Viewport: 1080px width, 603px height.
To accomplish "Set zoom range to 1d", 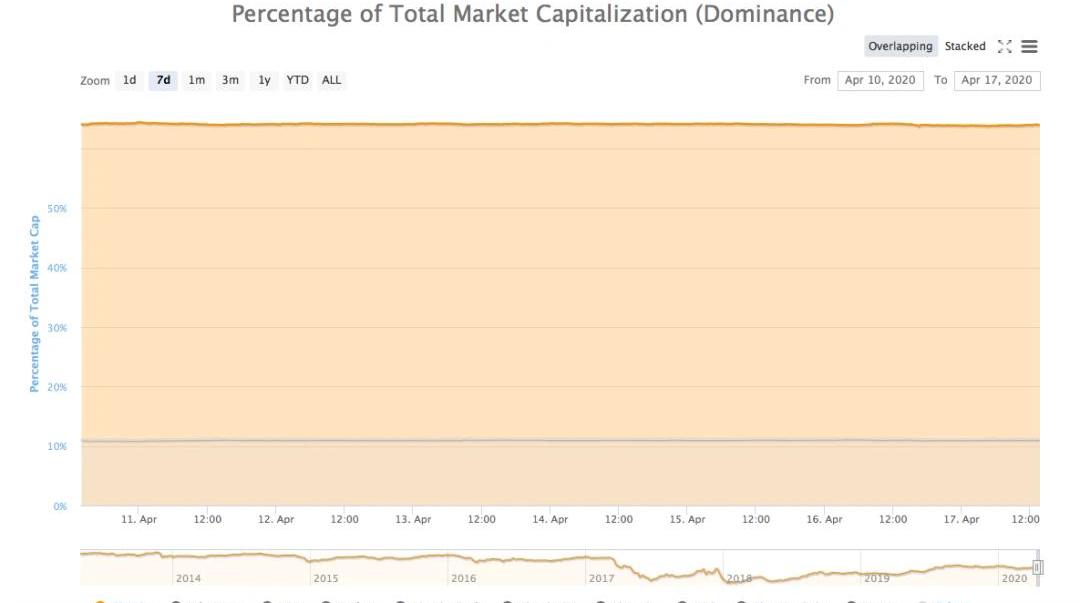I will tap(130, 80).
